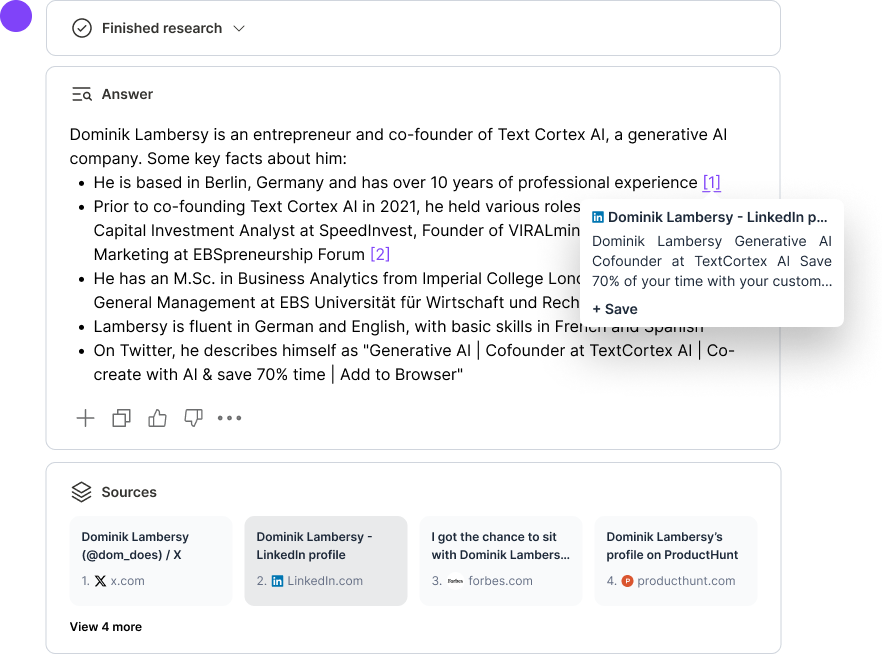
Task: Open Dominik Lambersy's profile on ProductHunt card
Action: point(676,561)
